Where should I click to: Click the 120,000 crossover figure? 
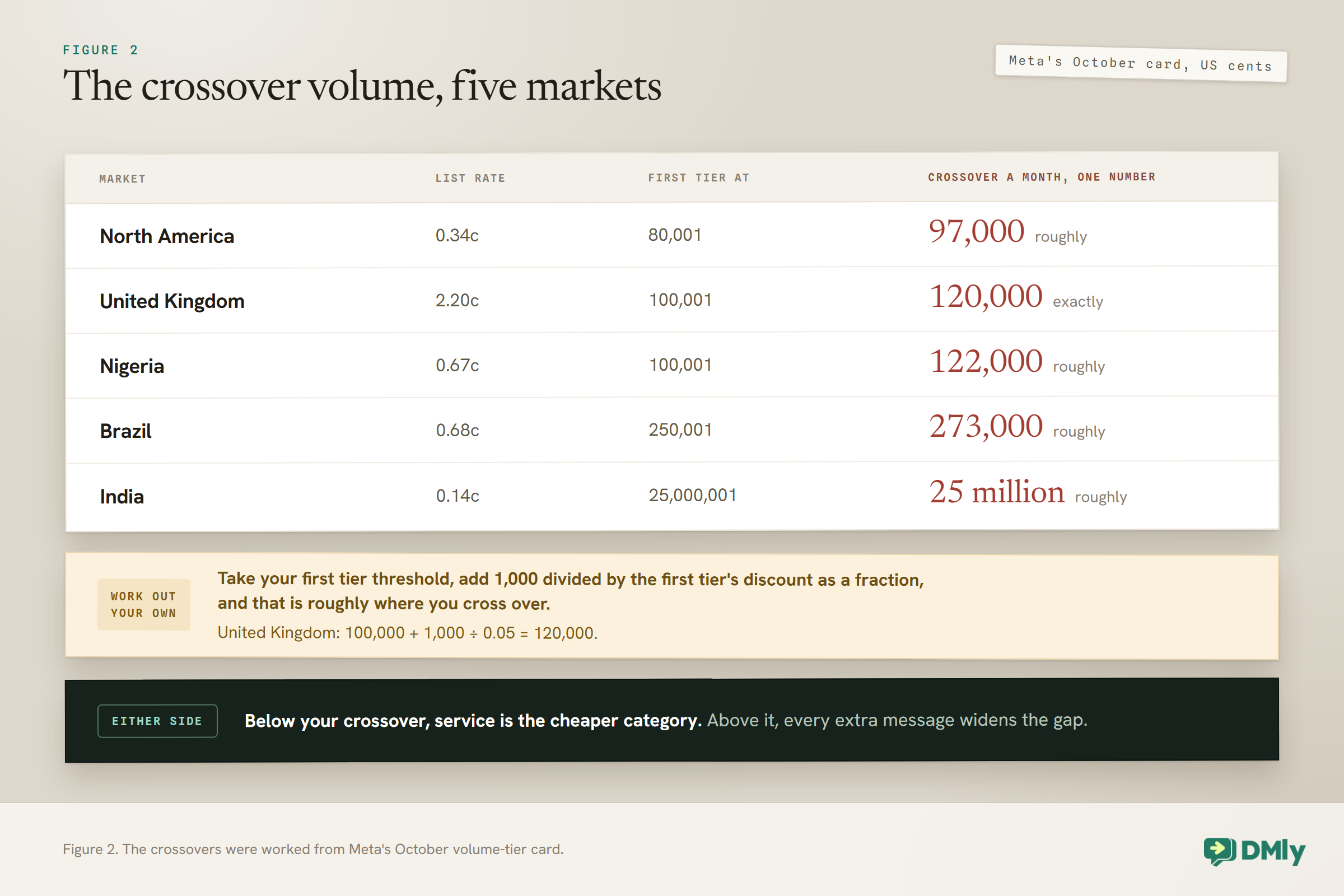[x=986, y=297]
